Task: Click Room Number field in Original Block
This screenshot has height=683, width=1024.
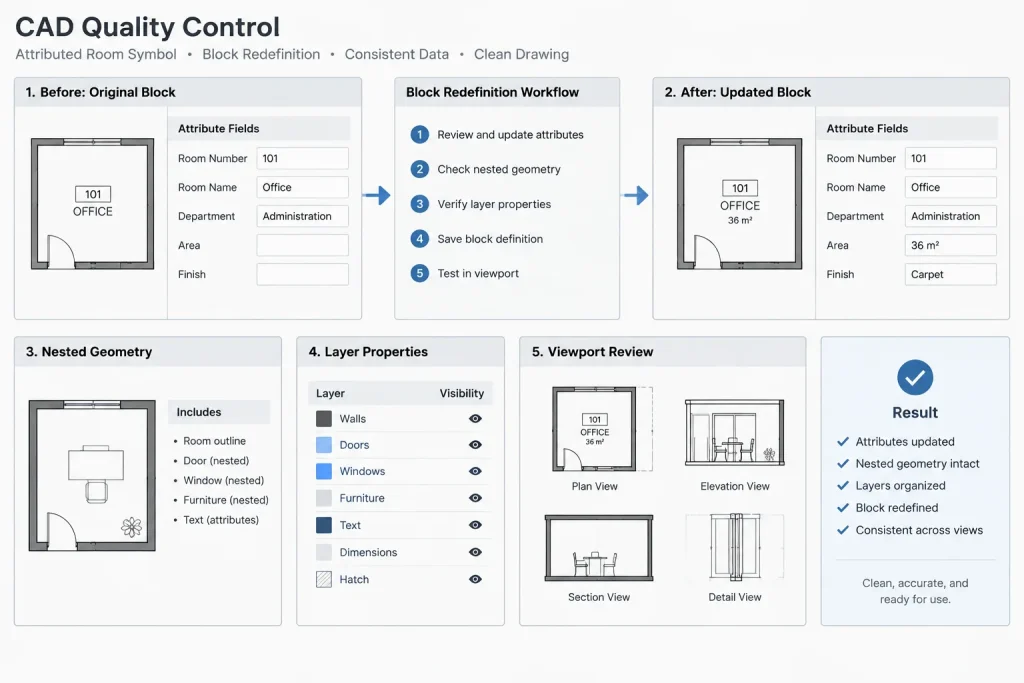Action: 302,158
